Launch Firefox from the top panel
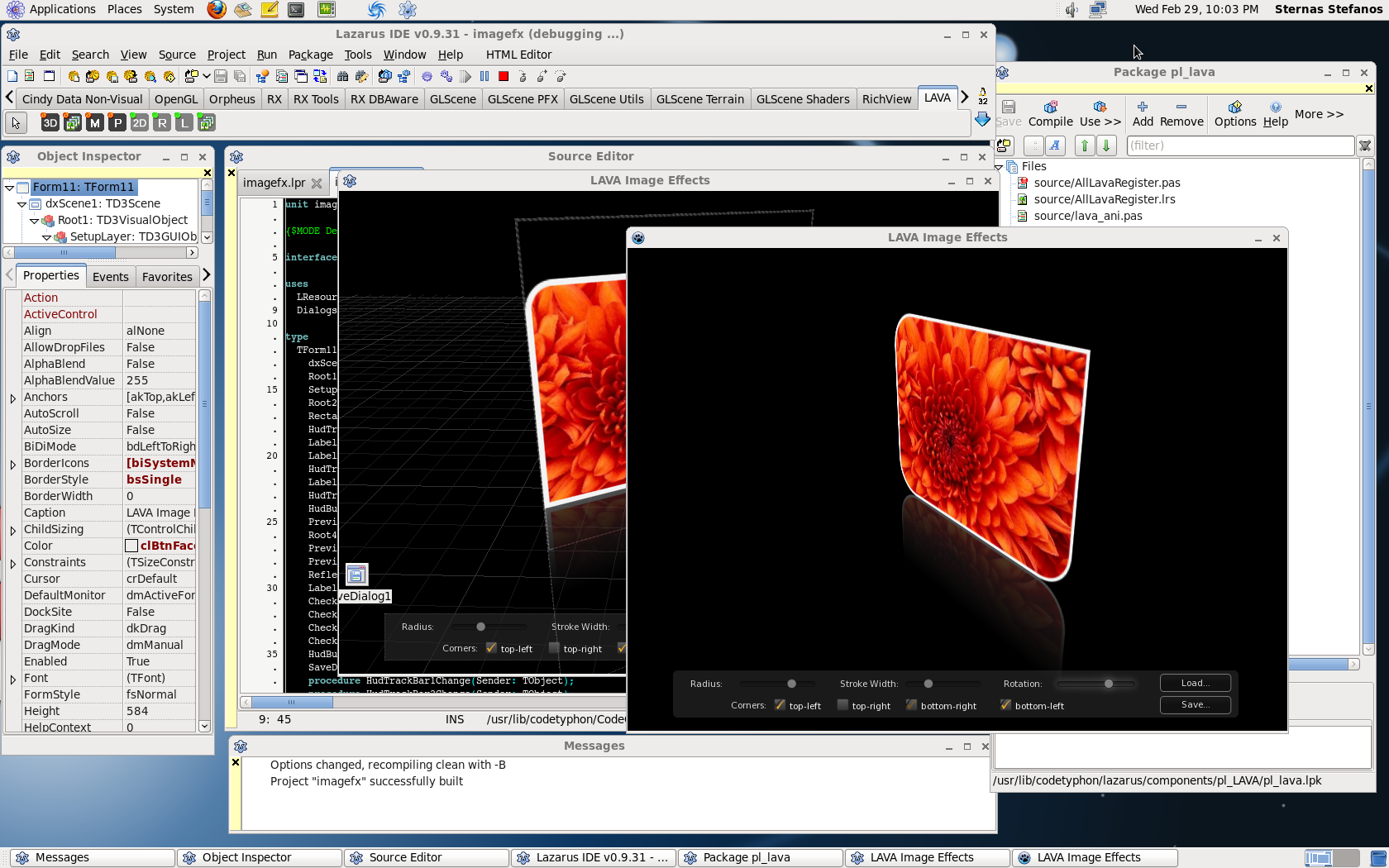The width and height of the screenshot is (1389, 868). tap(217, 9)
